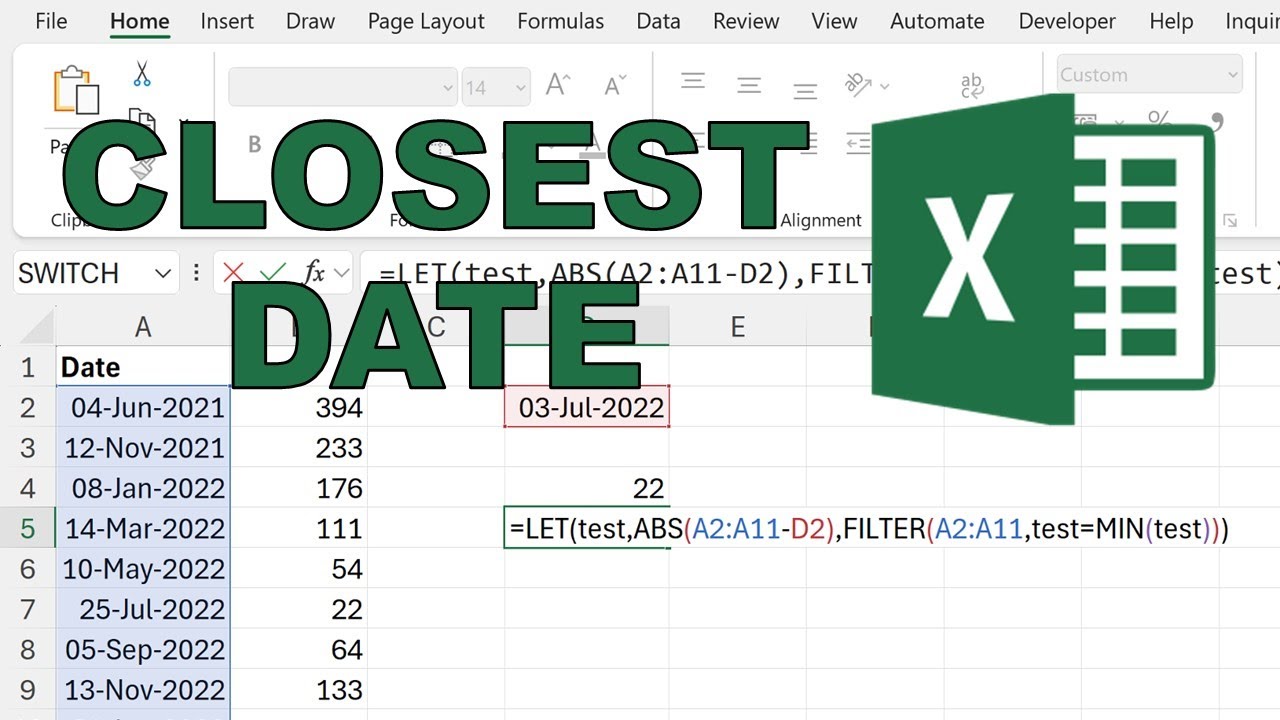Select cell containing 176
Image resolution: width=1280 pixels, height=720 pixels.
click(x=299, y=488)
